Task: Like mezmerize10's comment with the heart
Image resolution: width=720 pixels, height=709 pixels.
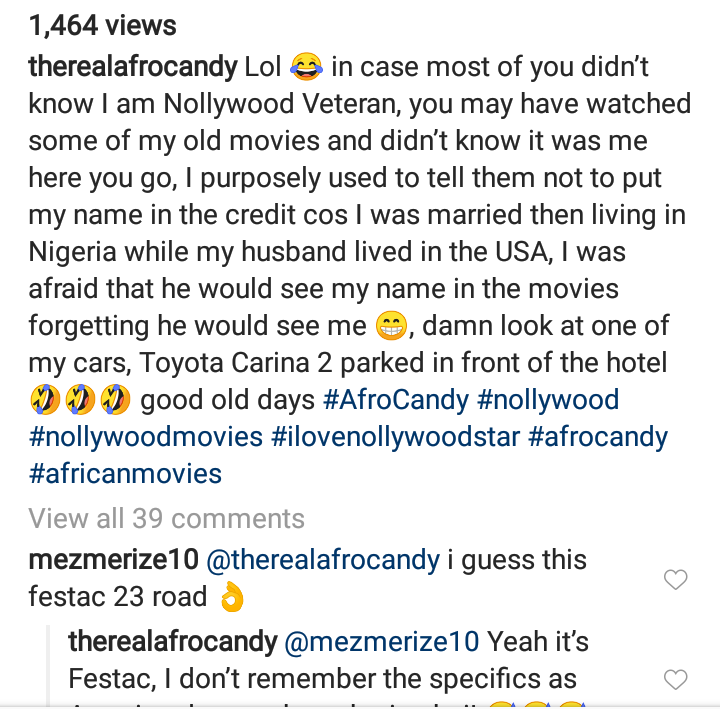Action: click(x=676, y=579)
